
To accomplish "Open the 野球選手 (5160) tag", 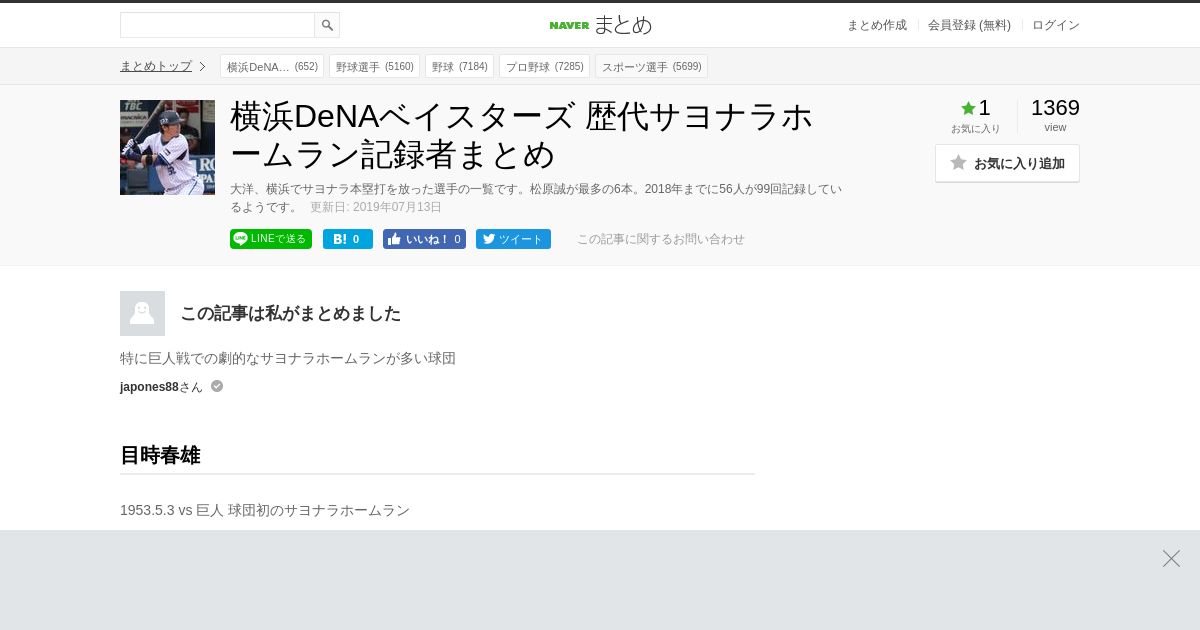I will tap(374, 67).
